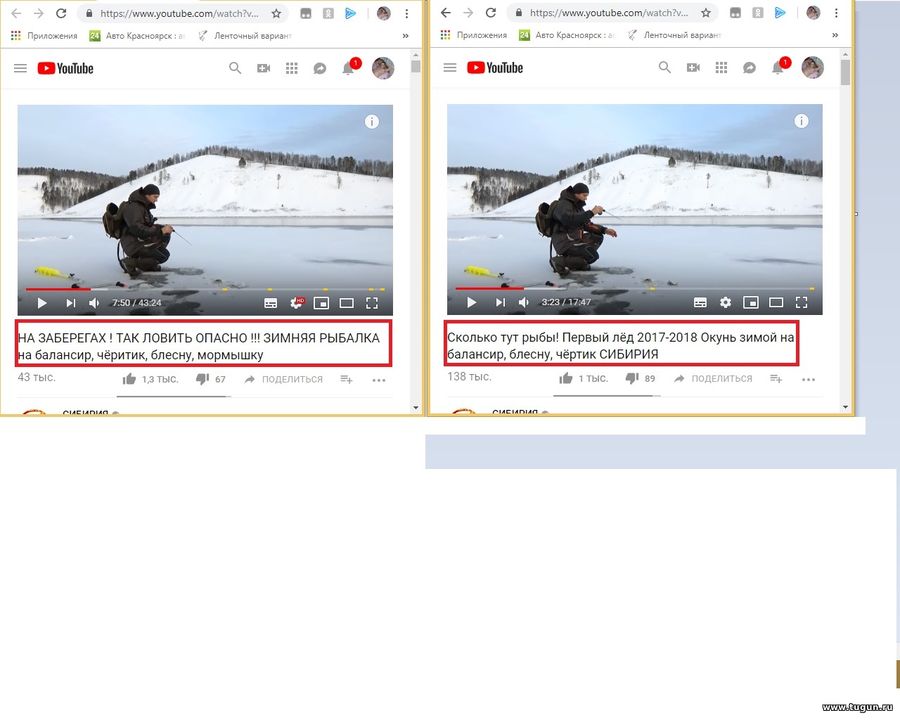The image size is (900, 720).
Task: Enable miniplayer in the right video
Action: [751, 303]
